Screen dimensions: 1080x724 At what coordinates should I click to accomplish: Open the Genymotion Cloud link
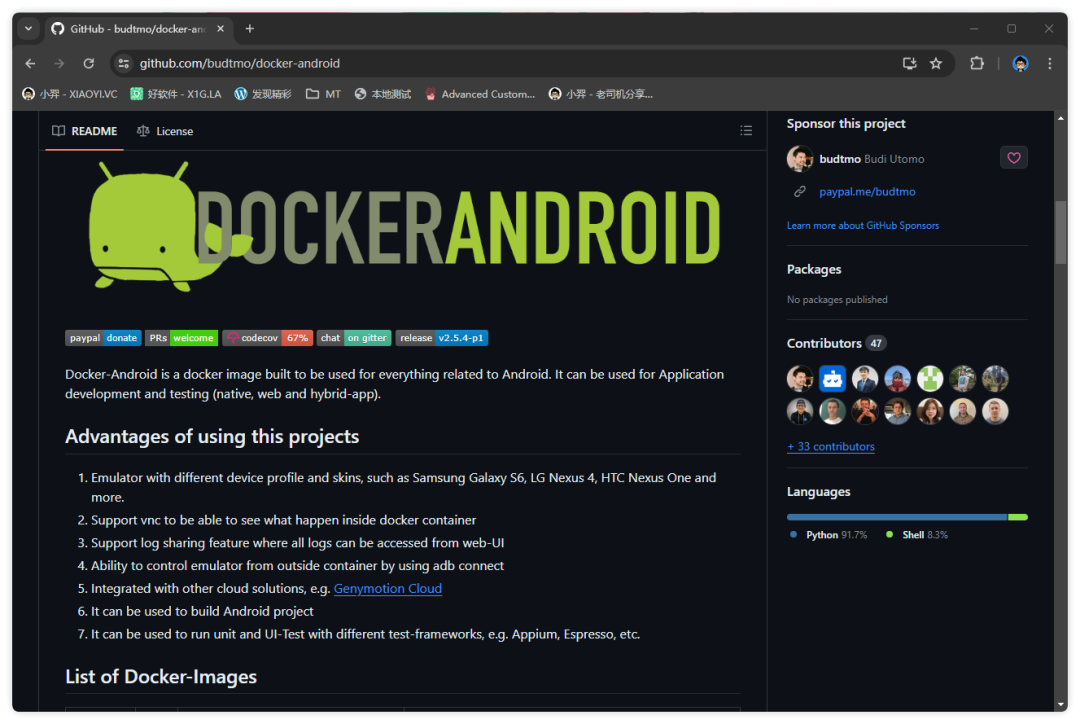(x=387, y=589)
